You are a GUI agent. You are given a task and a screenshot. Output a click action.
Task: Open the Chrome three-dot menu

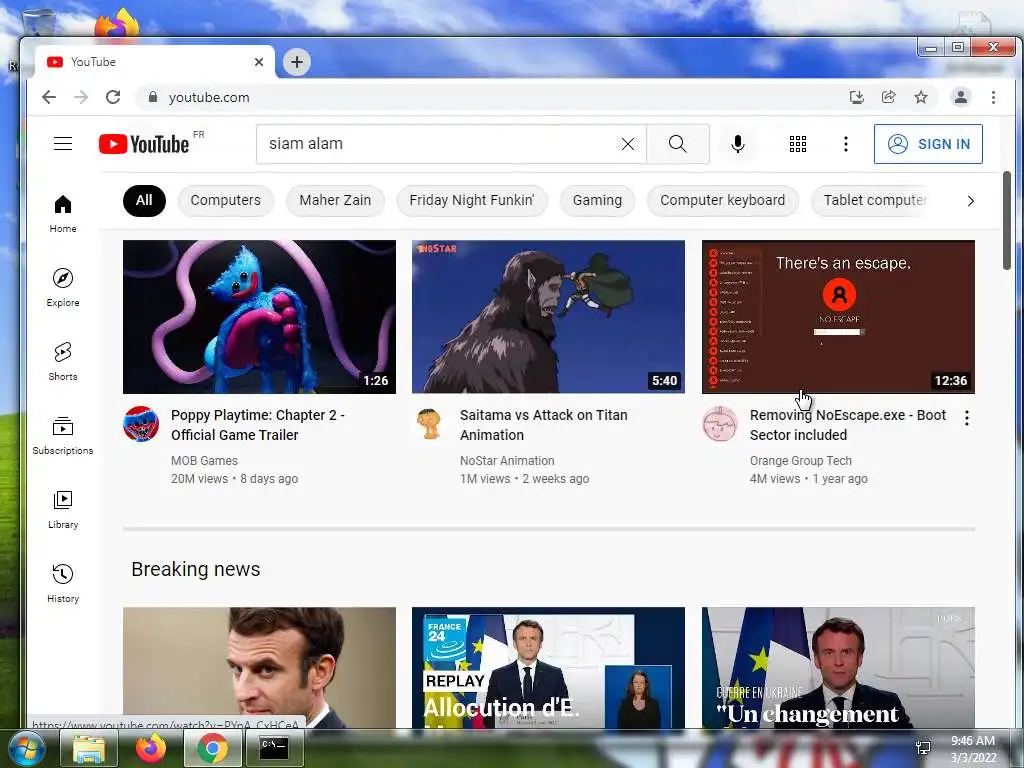click(993, 97)
